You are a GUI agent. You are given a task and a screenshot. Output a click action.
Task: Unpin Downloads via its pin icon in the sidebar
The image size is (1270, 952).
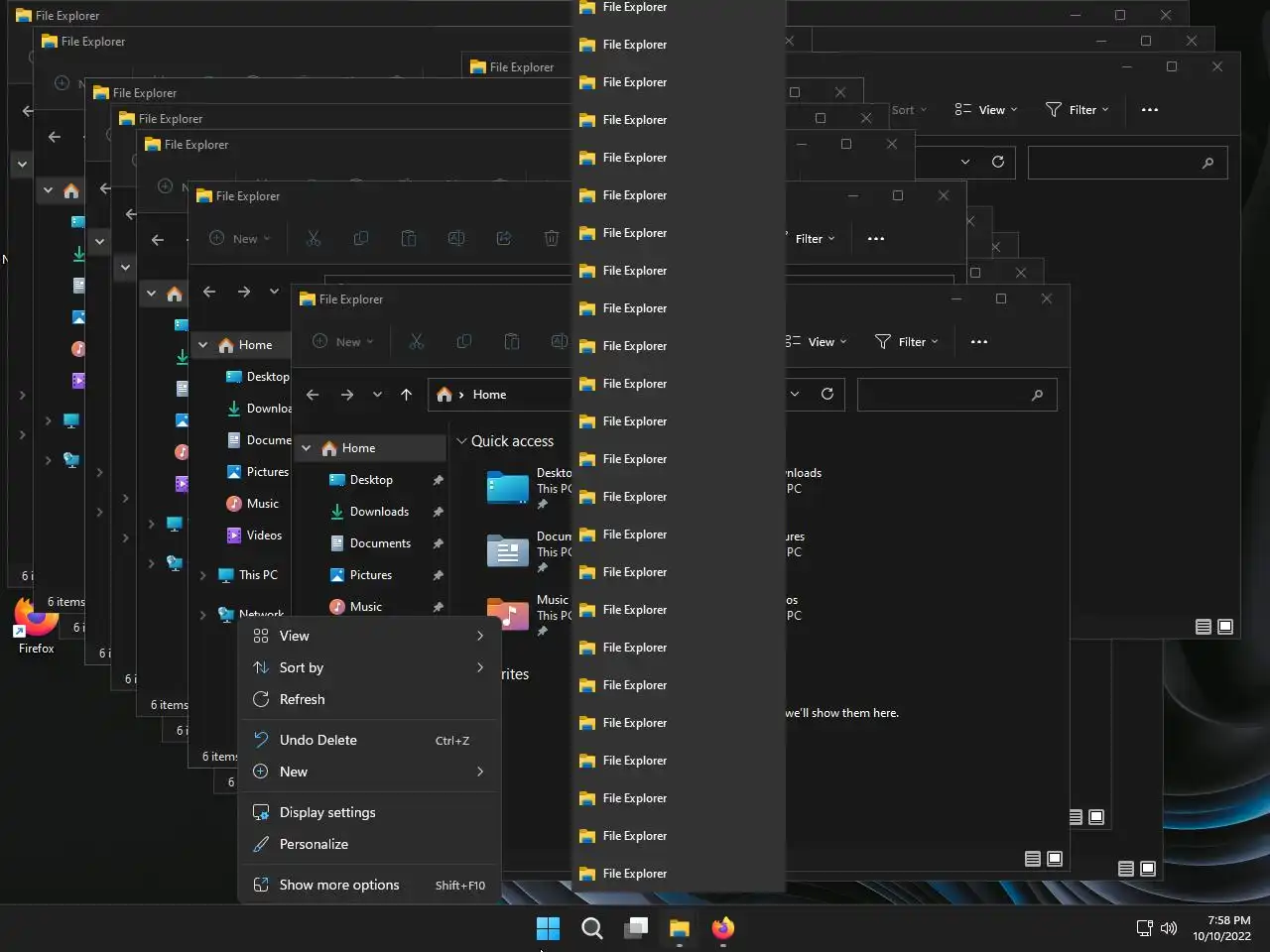tap(438, 512)
